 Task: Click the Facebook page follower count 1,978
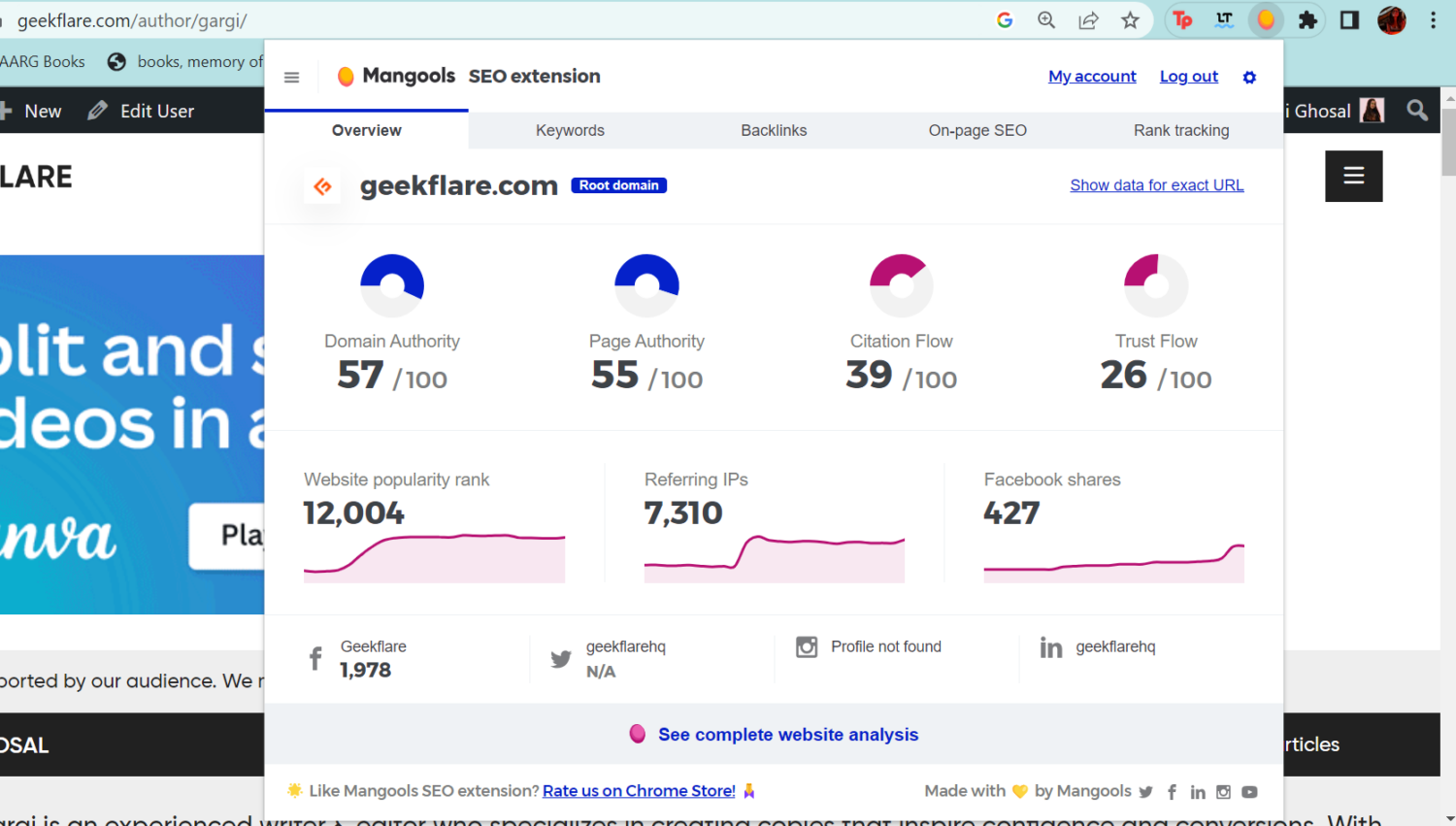click(365, 670)
